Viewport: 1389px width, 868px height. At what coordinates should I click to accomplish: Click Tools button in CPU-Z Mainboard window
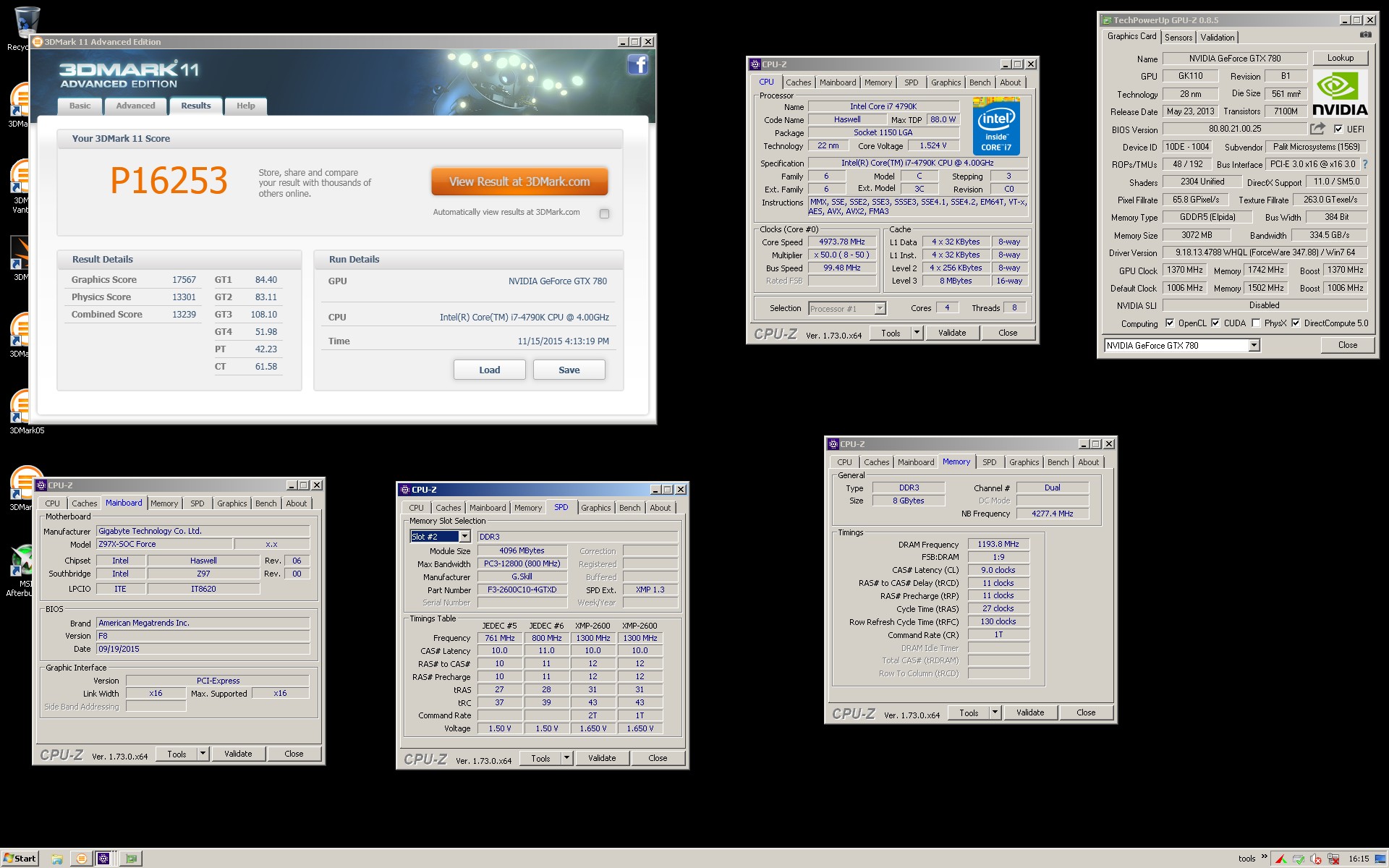click(x=177, y=754)
